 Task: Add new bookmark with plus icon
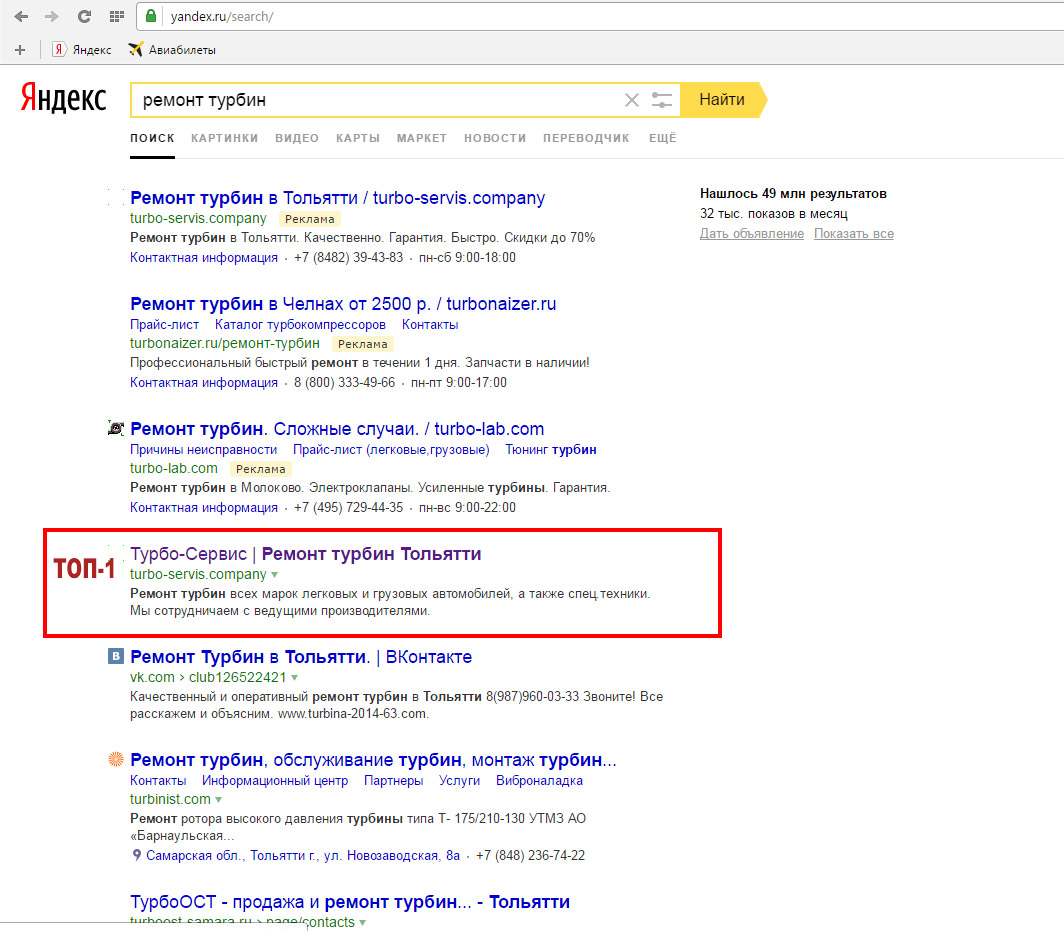coord(20,50)
